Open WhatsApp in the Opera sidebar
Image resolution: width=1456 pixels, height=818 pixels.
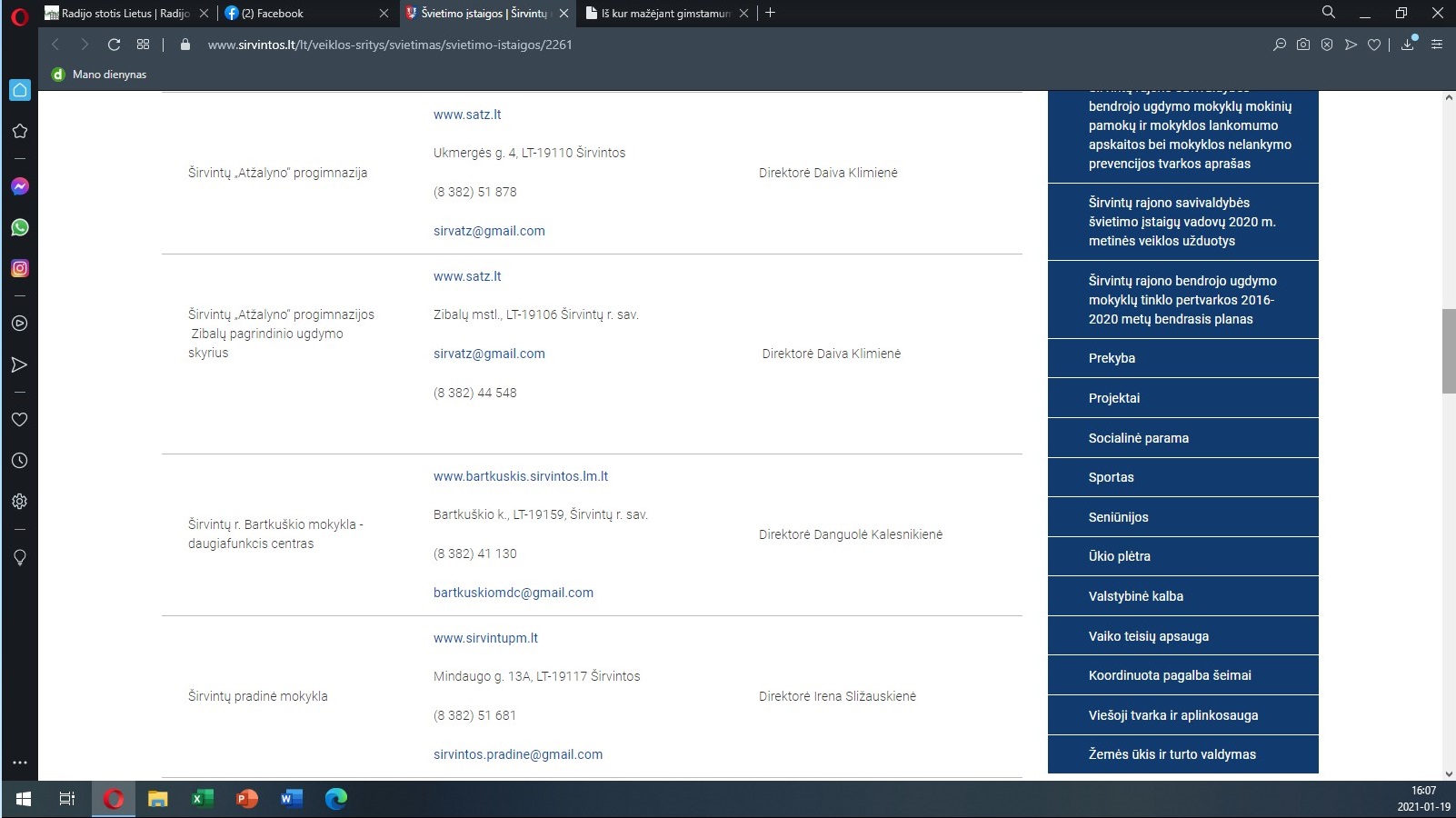point(19,227)
